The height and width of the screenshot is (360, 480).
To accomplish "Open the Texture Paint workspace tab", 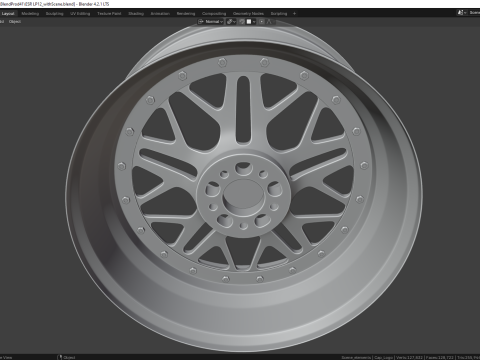I will tap(109, 14).
